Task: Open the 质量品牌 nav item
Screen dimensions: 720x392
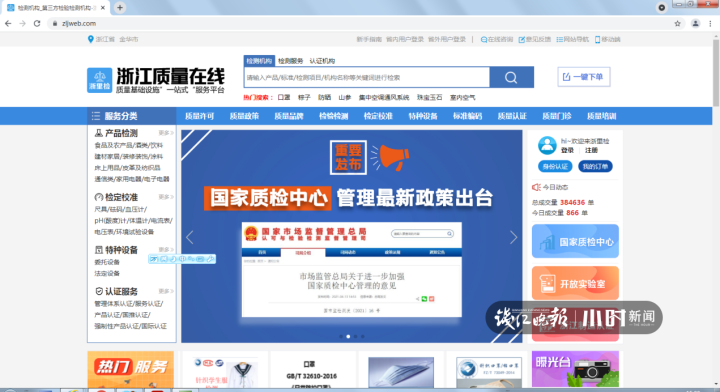Action: (289, 116)
